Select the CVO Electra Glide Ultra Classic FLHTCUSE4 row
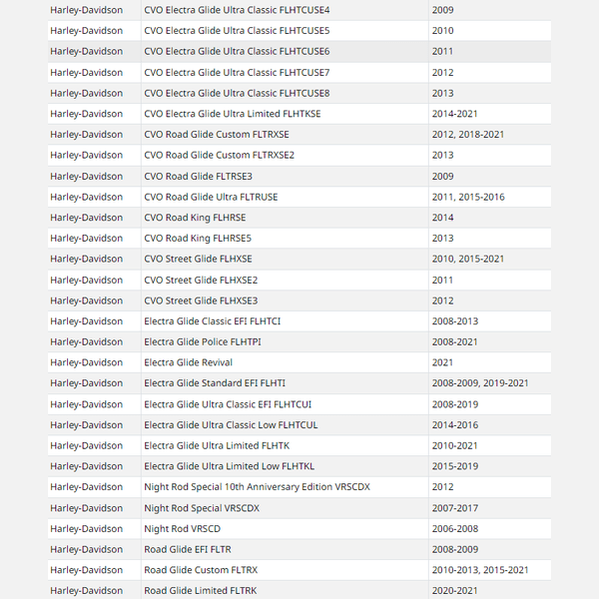 click(299, 10)
